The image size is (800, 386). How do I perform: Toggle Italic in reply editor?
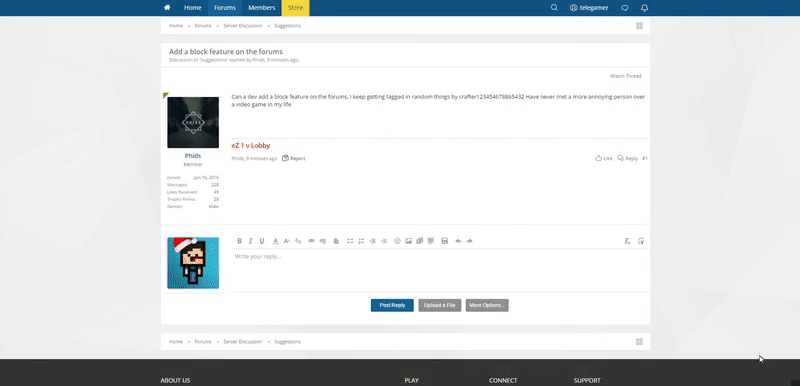(x=251, y=241)
